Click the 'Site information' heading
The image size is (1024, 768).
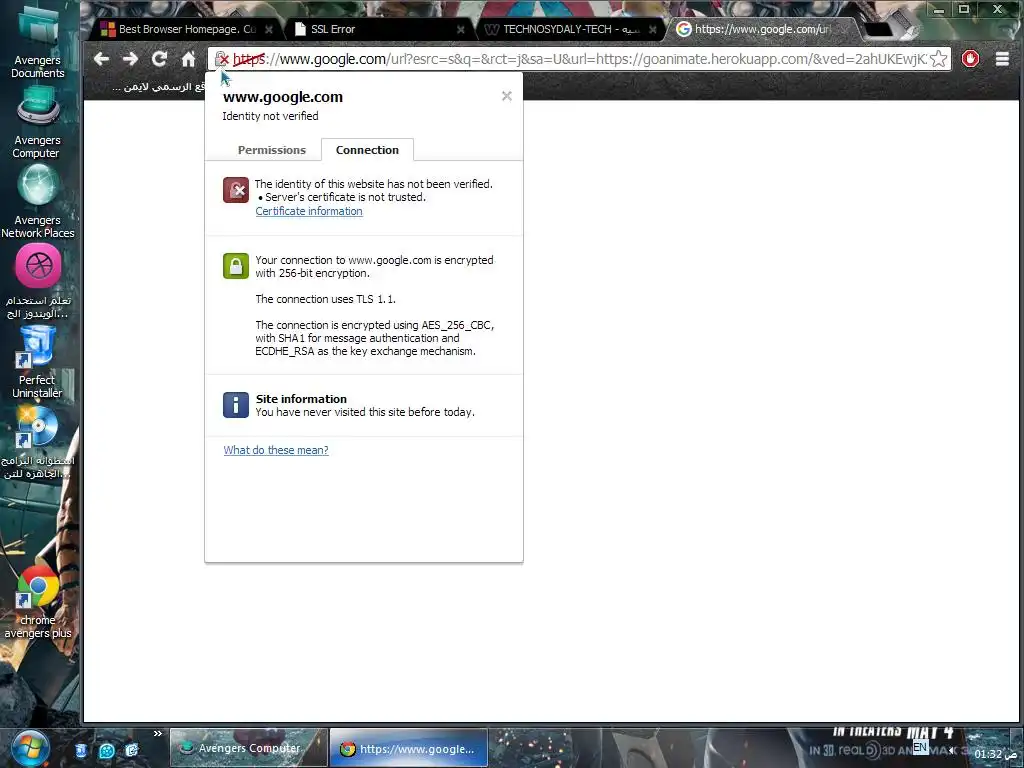pyautogui.click(x=301, y=399)
